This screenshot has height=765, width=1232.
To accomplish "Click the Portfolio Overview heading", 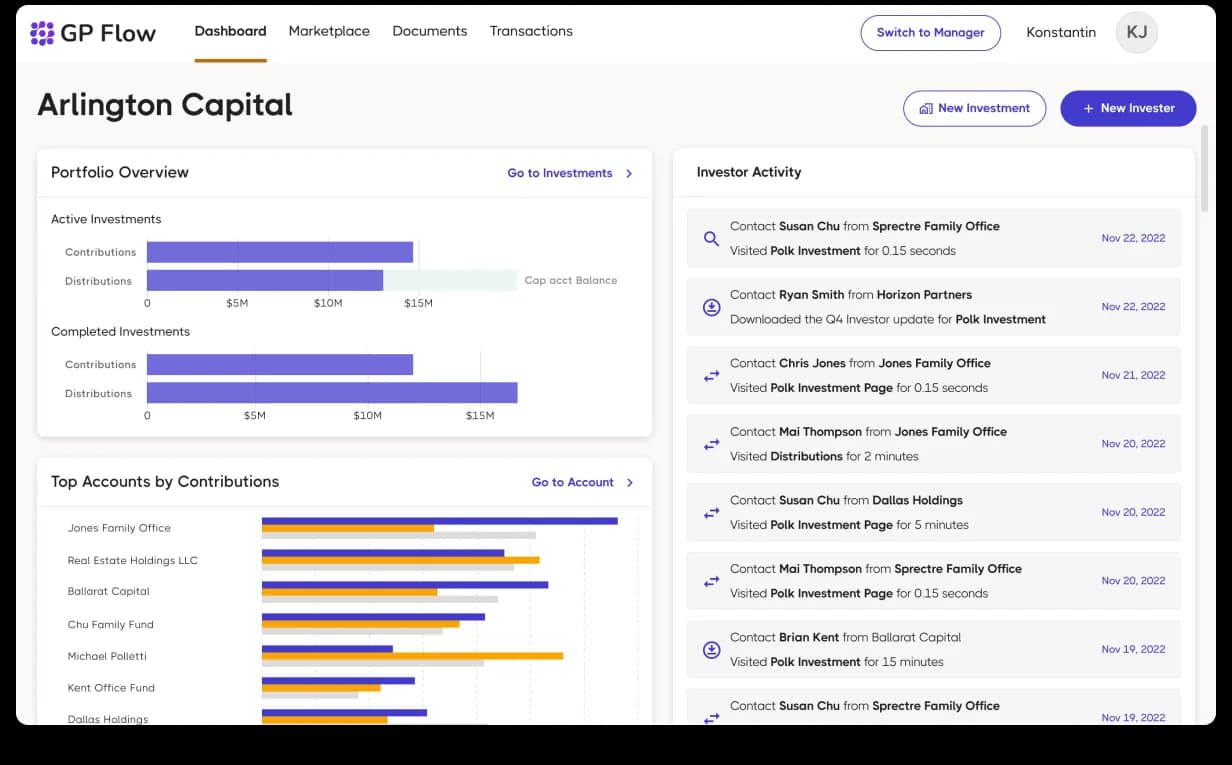I will [120, 172].
